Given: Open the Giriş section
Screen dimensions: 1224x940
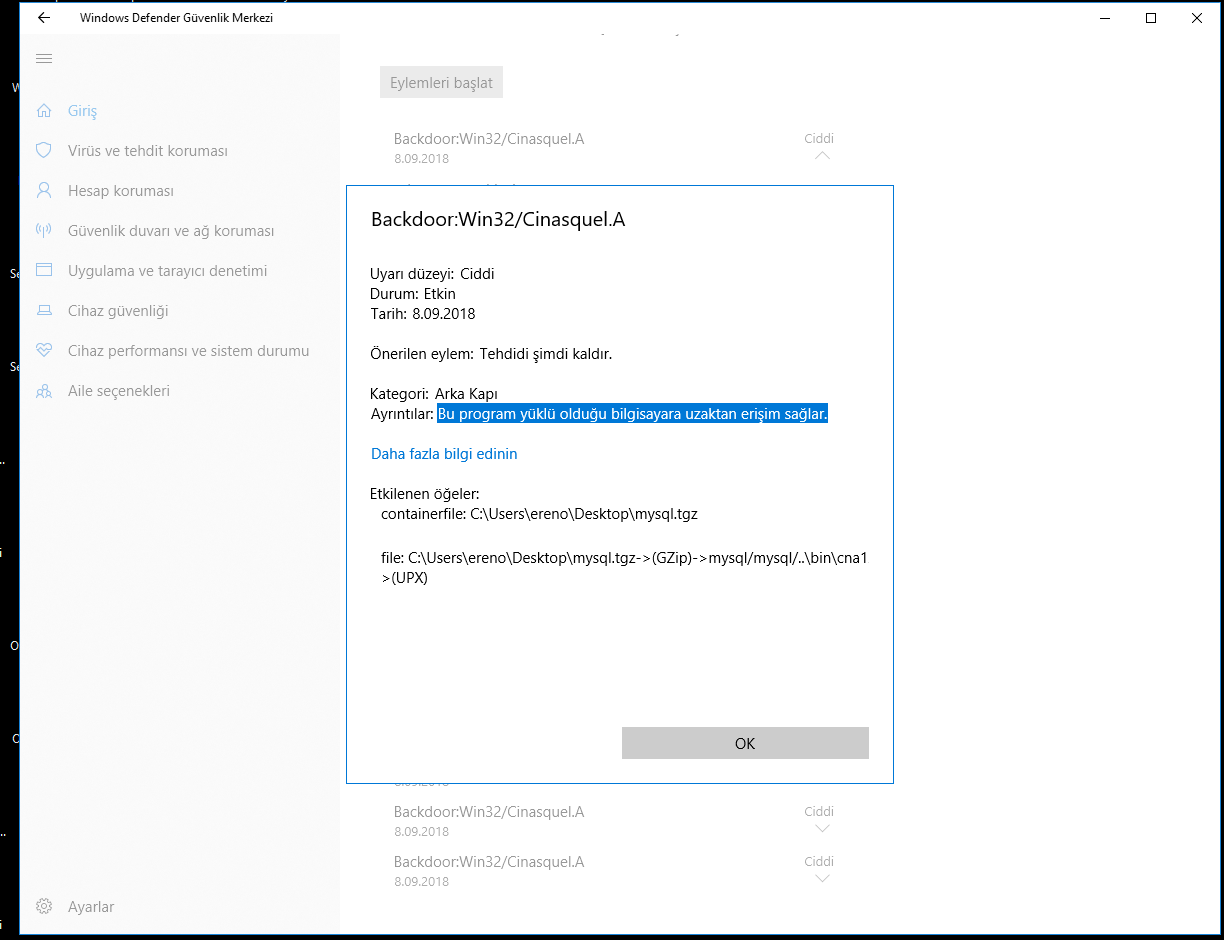Looking at the screenshot, I should [x=82, y=111].
